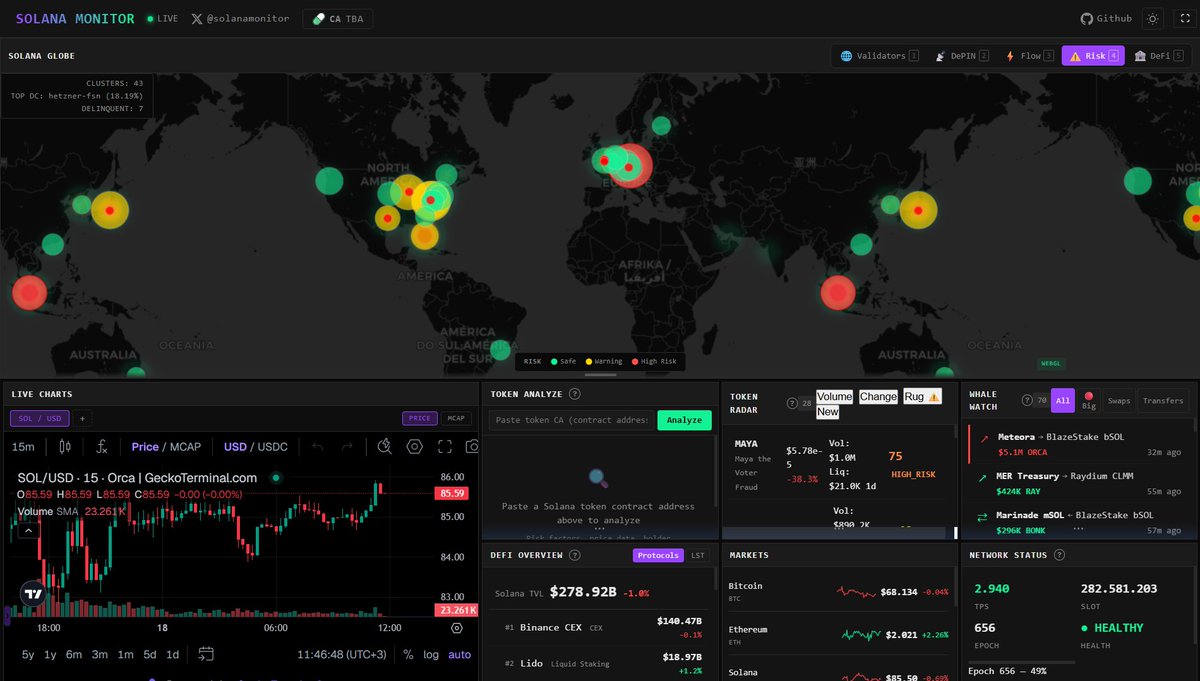This screenshot has width=1200, height=681.
Task: Click the TradingView logo on chart
Action: (x=33, y=593)
